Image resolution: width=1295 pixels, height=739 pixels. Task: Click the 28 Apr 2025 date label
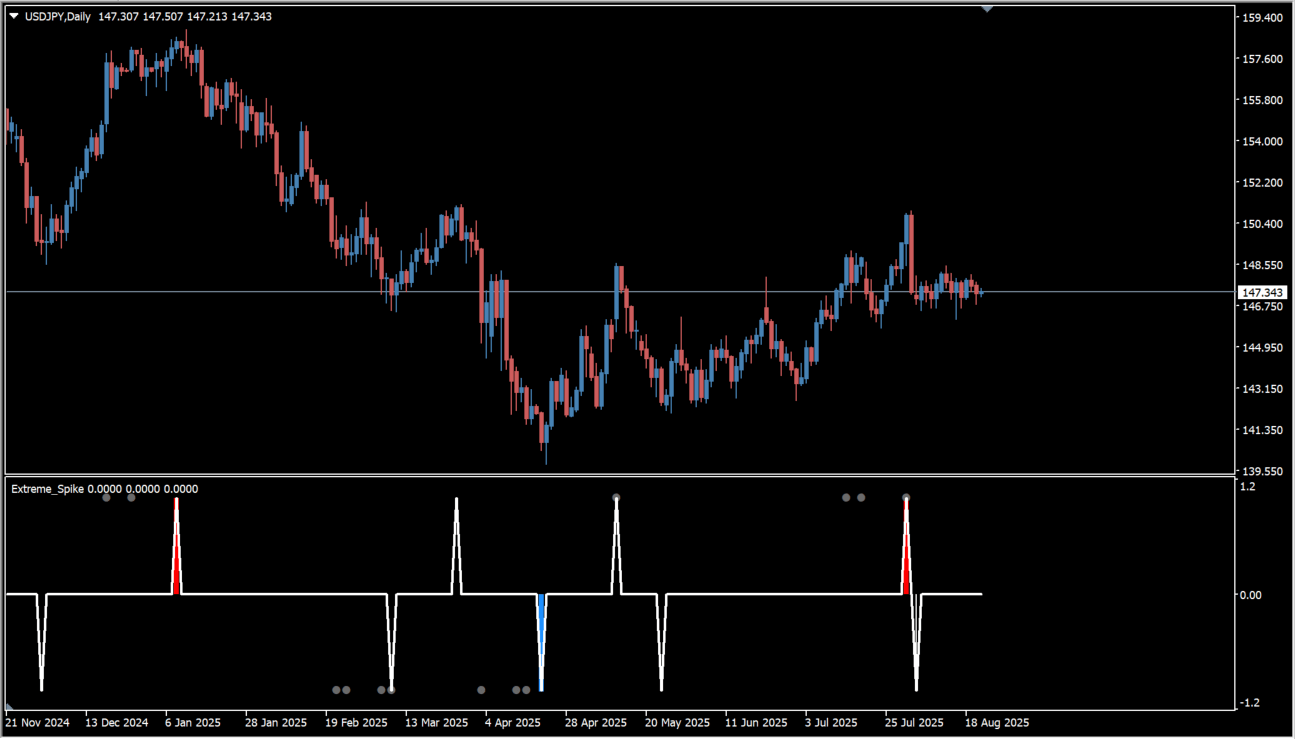click(x=596, y=722)
